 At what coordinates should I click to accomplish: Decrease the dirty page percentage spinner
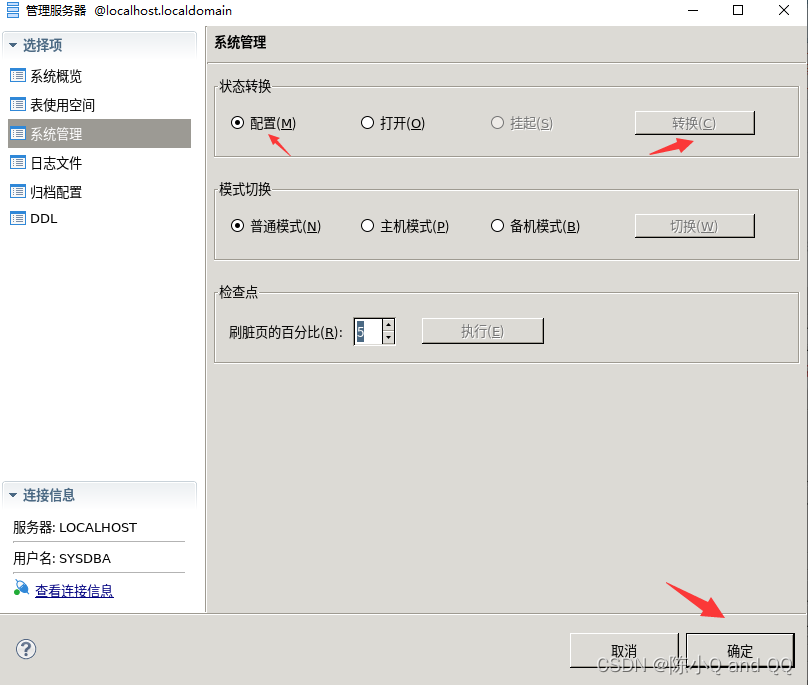[x=389, y=338]
